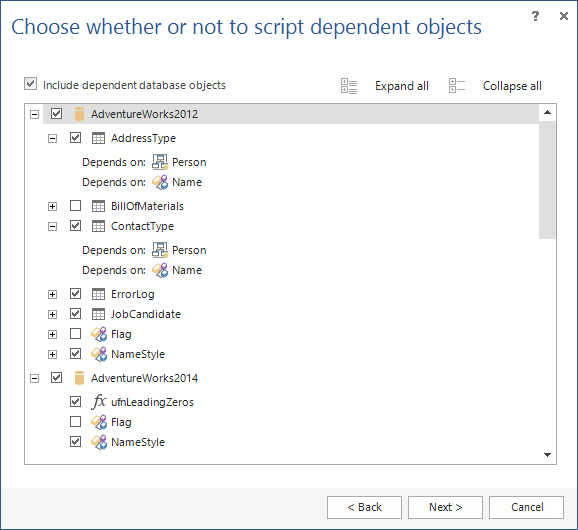Collapse the AdventureWorks2012 database node
Image resolution: width=578 pixels, height=530 pixels.
[34, 115]
